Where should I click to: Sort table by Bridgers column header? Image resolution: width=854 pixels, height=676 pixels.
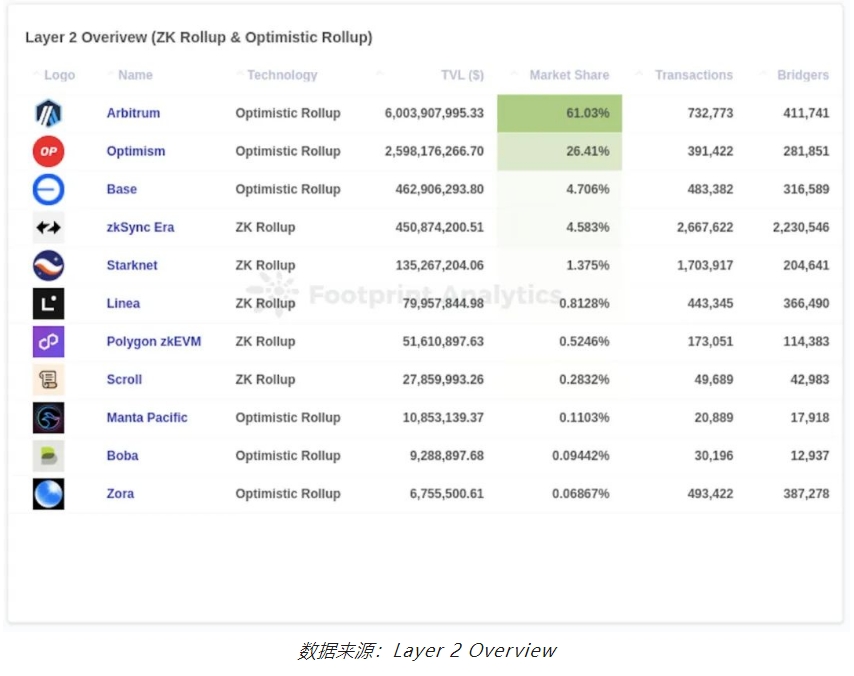pyautogui.click(x=803, y=75)
